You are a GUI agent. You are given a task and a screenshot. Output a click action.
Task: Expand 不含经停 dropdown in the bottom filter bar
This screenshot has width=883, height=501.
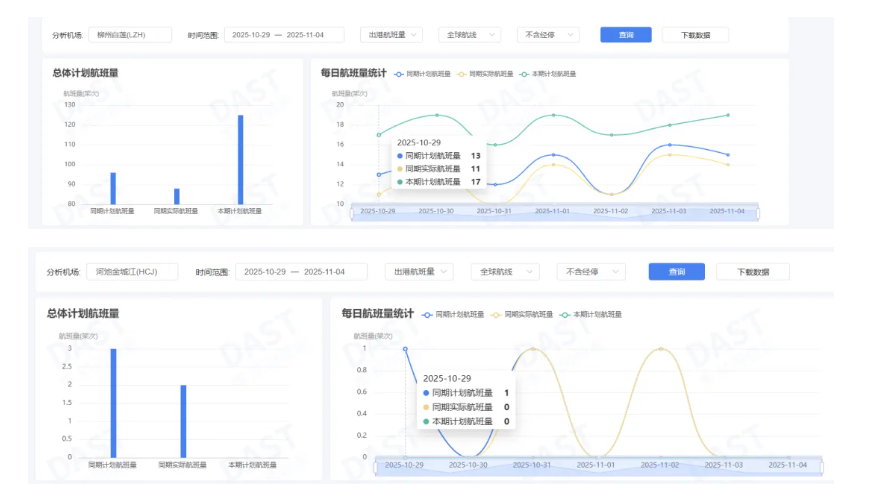[x=590, y=272]
